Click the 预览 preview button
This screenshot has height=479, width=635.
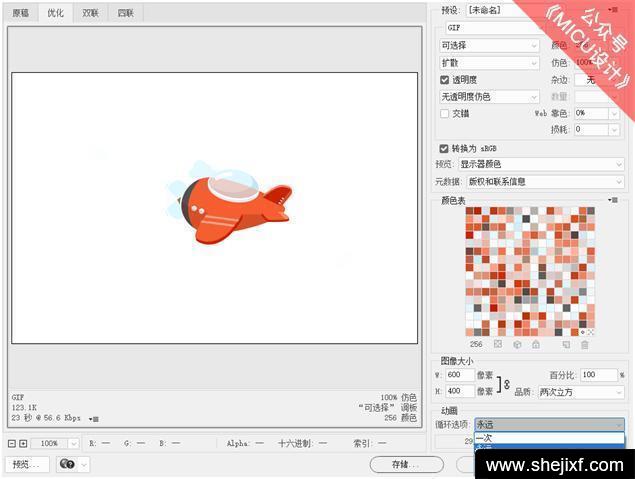[26, 465]
